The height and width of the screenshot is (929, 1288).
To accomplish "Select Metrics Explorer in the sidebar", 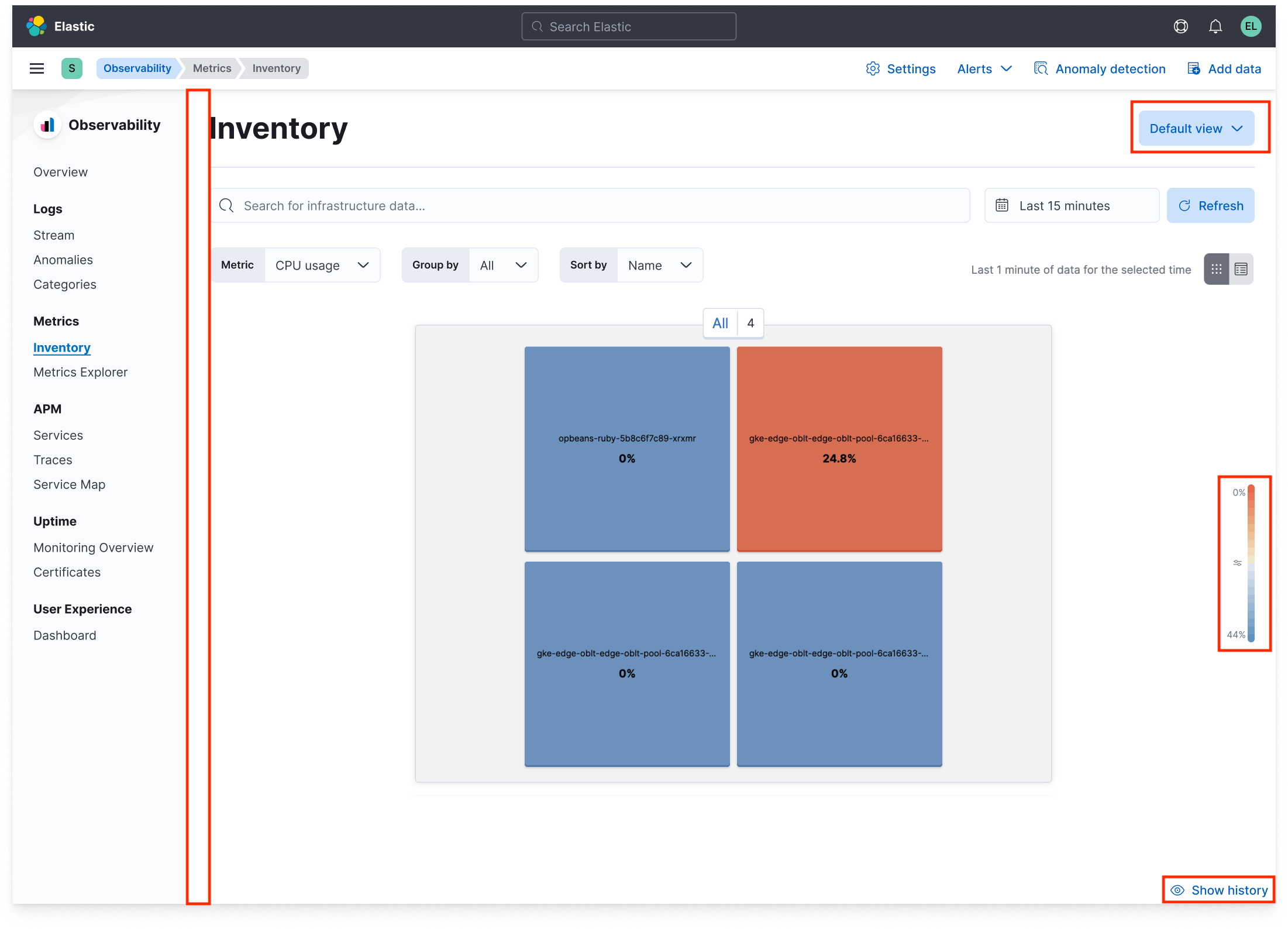I will [x=80, y=371].
